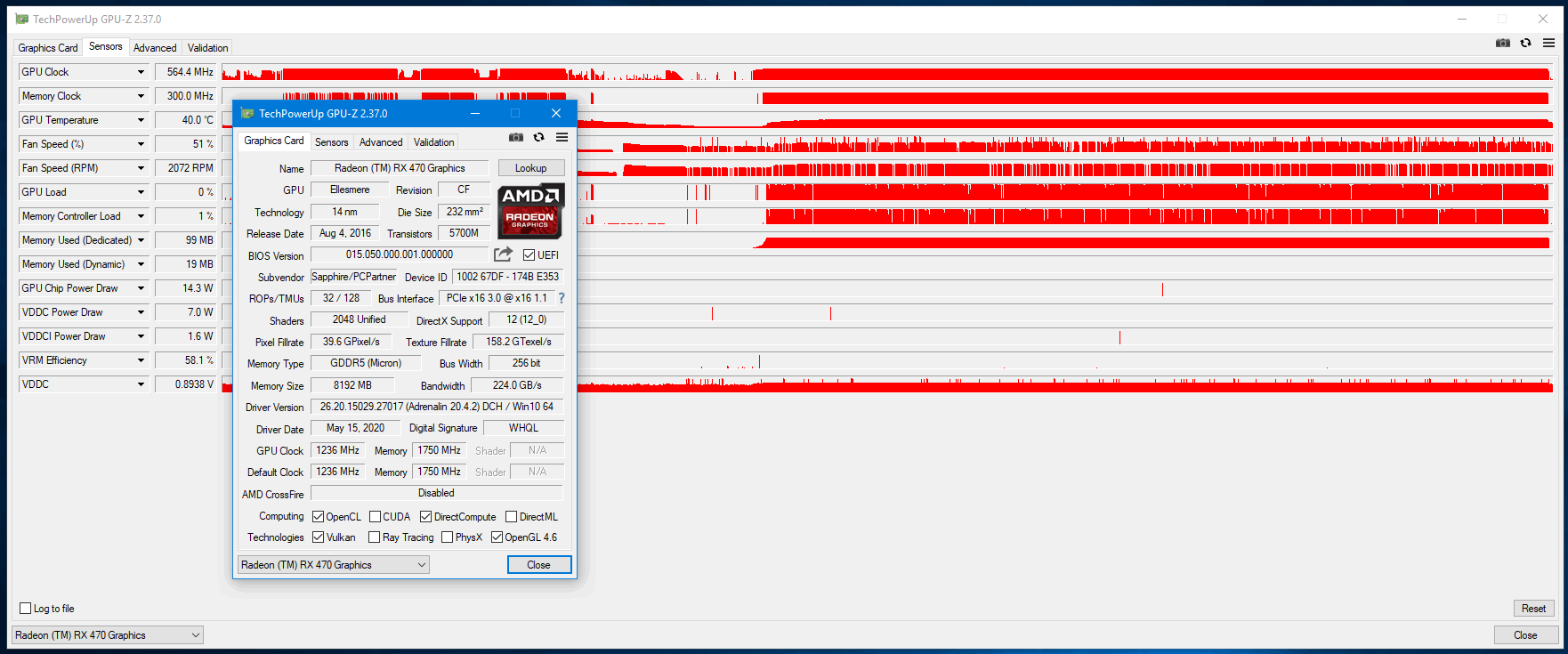Viewport: 1568px width, 654px height.
Task: Switch to Sensors tab in front dialog
Action: click(x=332, y=142)
